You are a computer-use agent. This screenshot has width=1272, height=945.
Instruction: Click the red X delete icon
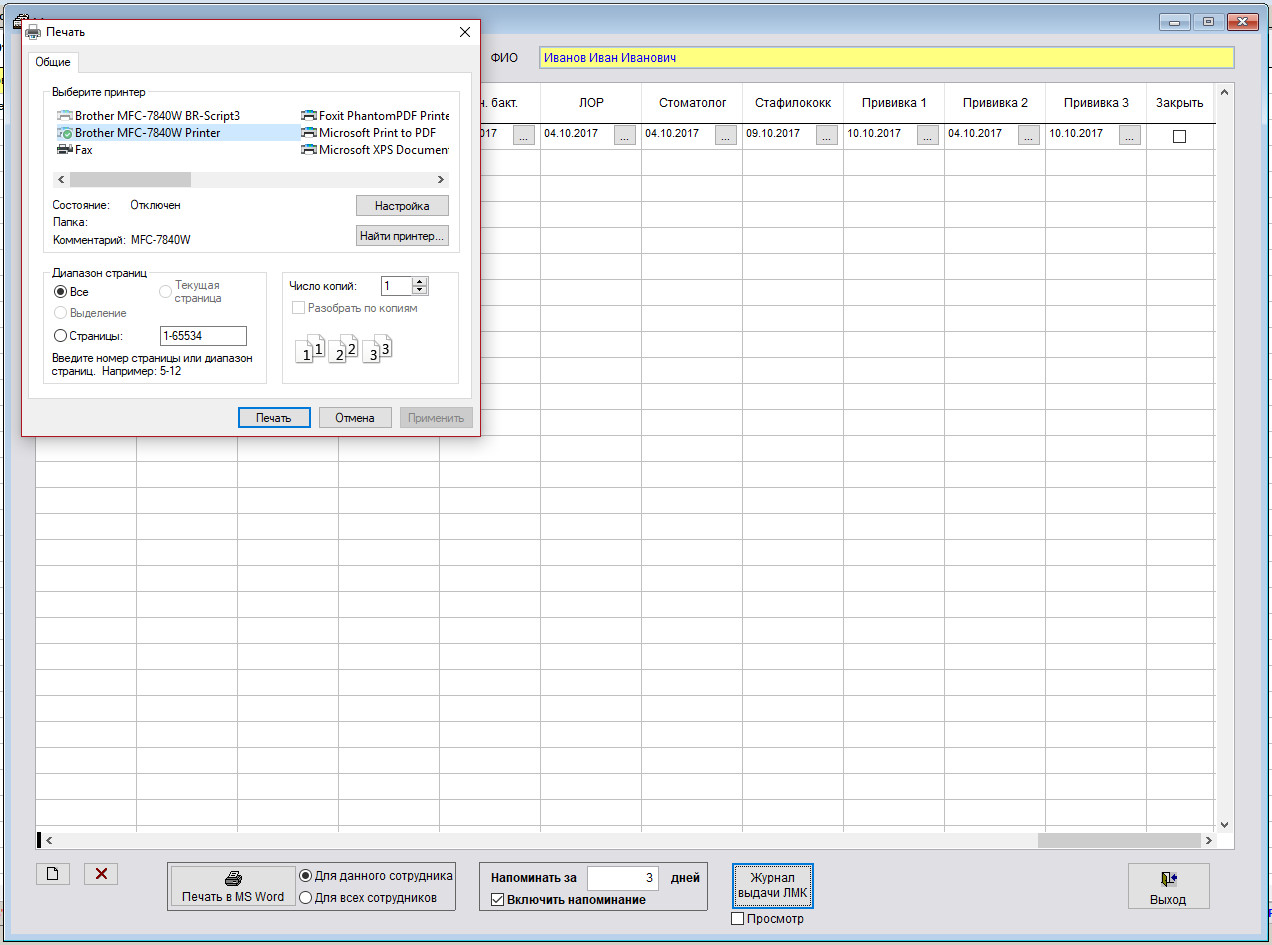click(101, 873)
